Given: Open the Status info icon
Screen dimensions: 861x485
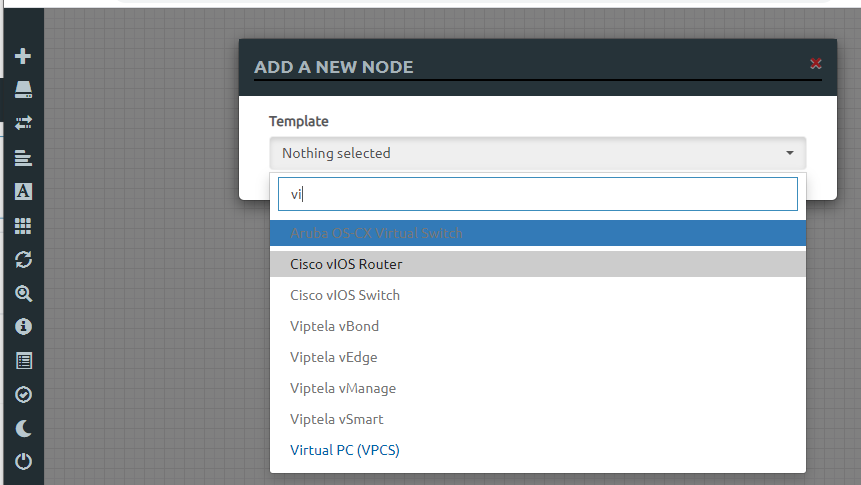Looking at the screenshot, I should point(23,327).
